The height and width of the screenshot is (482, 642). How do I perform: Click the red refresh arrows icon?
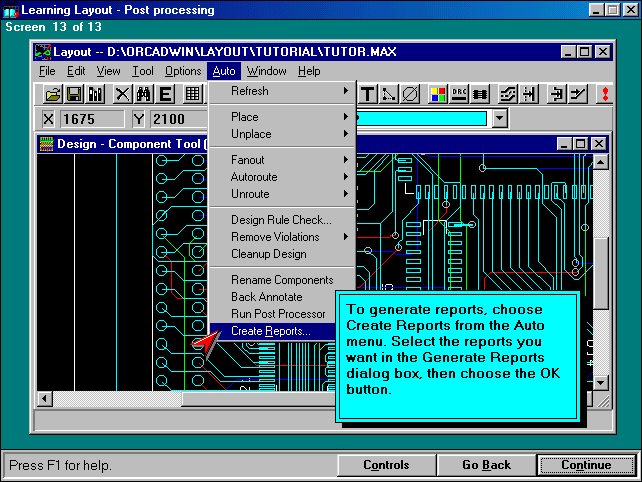click(x=604, y=94)
